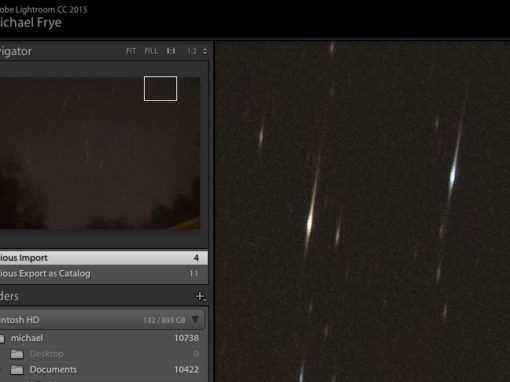
Task: Click the Documents count 10422
Action: 186,370
